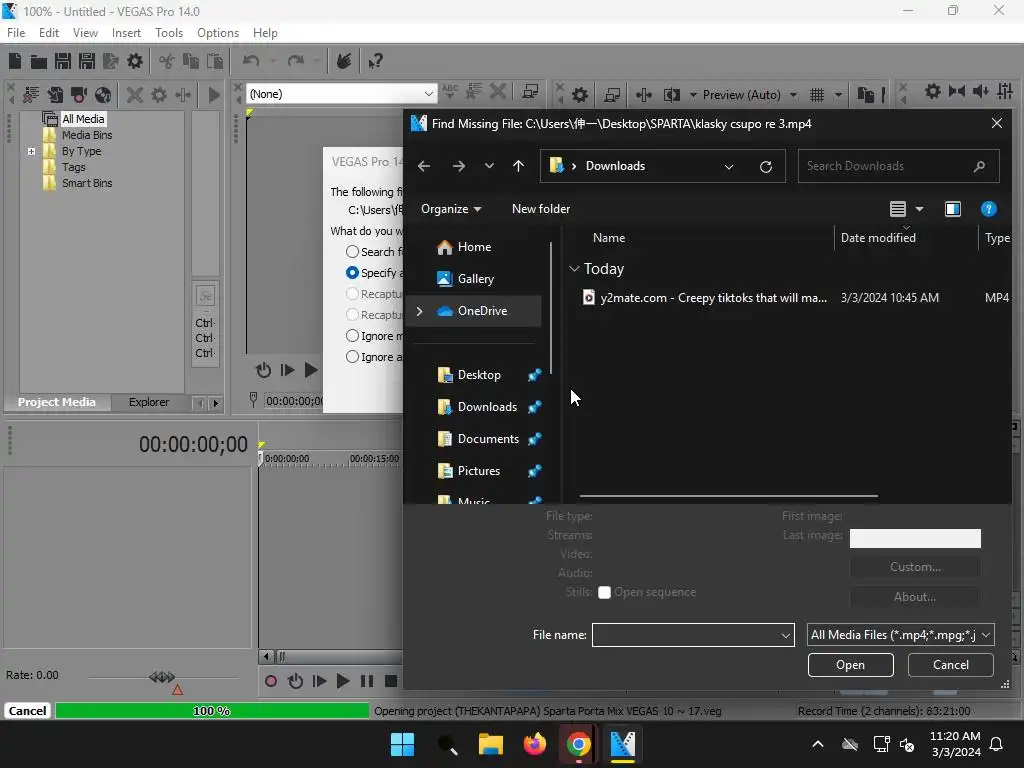This screenshot has width=1024, height=768.
Task: Click the Undo arrow icon
Action: point(251,61)
